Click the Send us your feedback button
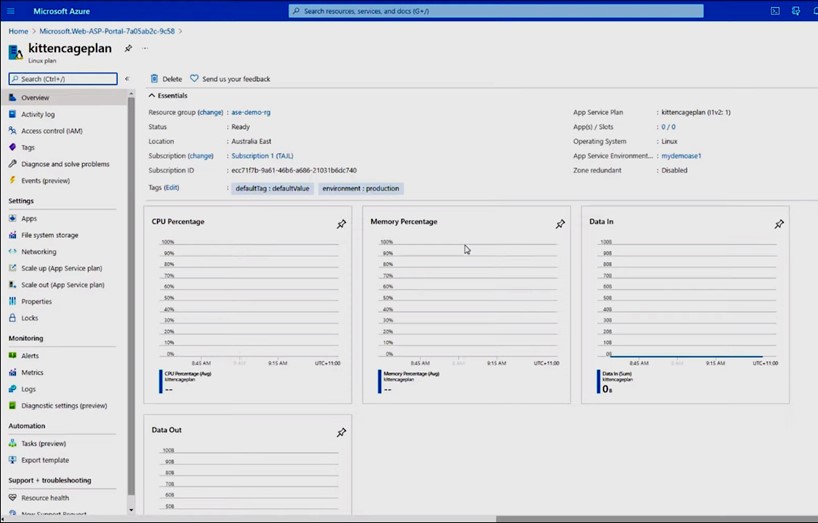 230,79
